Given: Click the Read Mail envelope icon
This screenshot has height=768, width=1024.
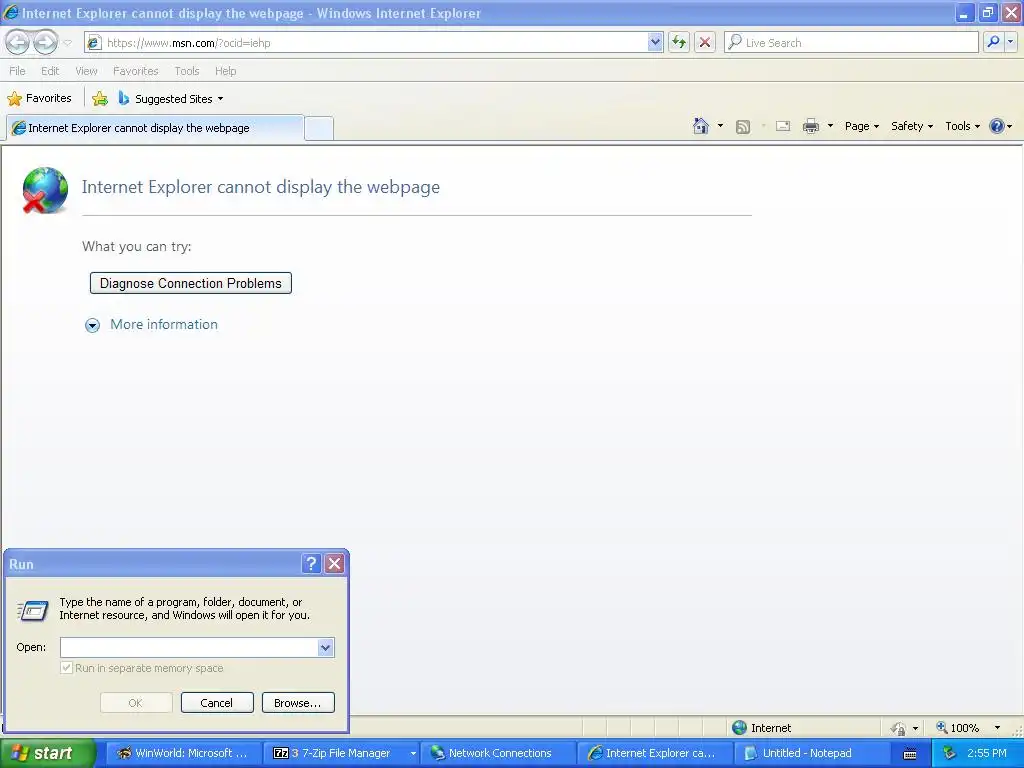Looking at the screenshot, I should point(783,126).
